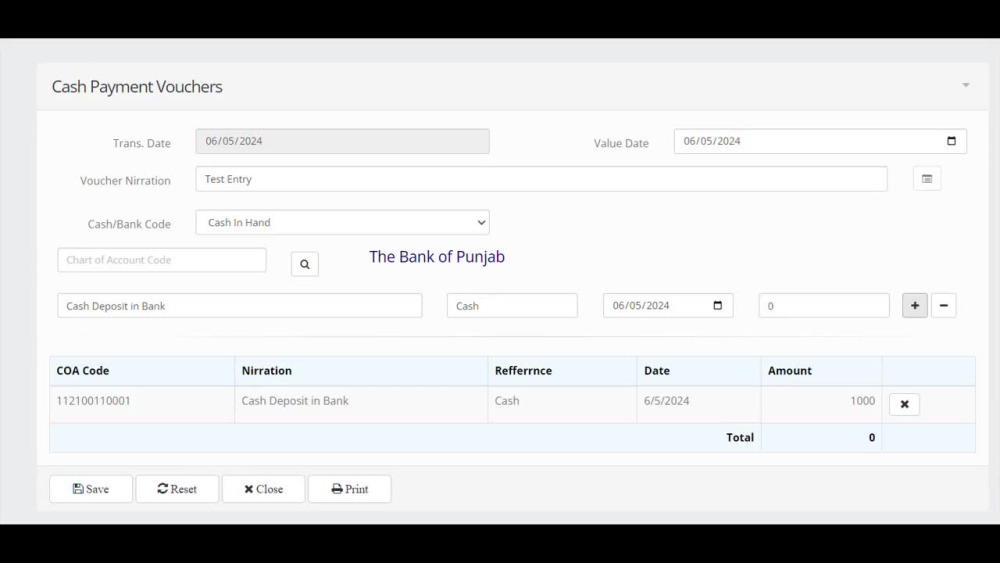This screenshot has height=563, width=1000.
Task: Click the amount input showing 0
Action: coord(824,305)
